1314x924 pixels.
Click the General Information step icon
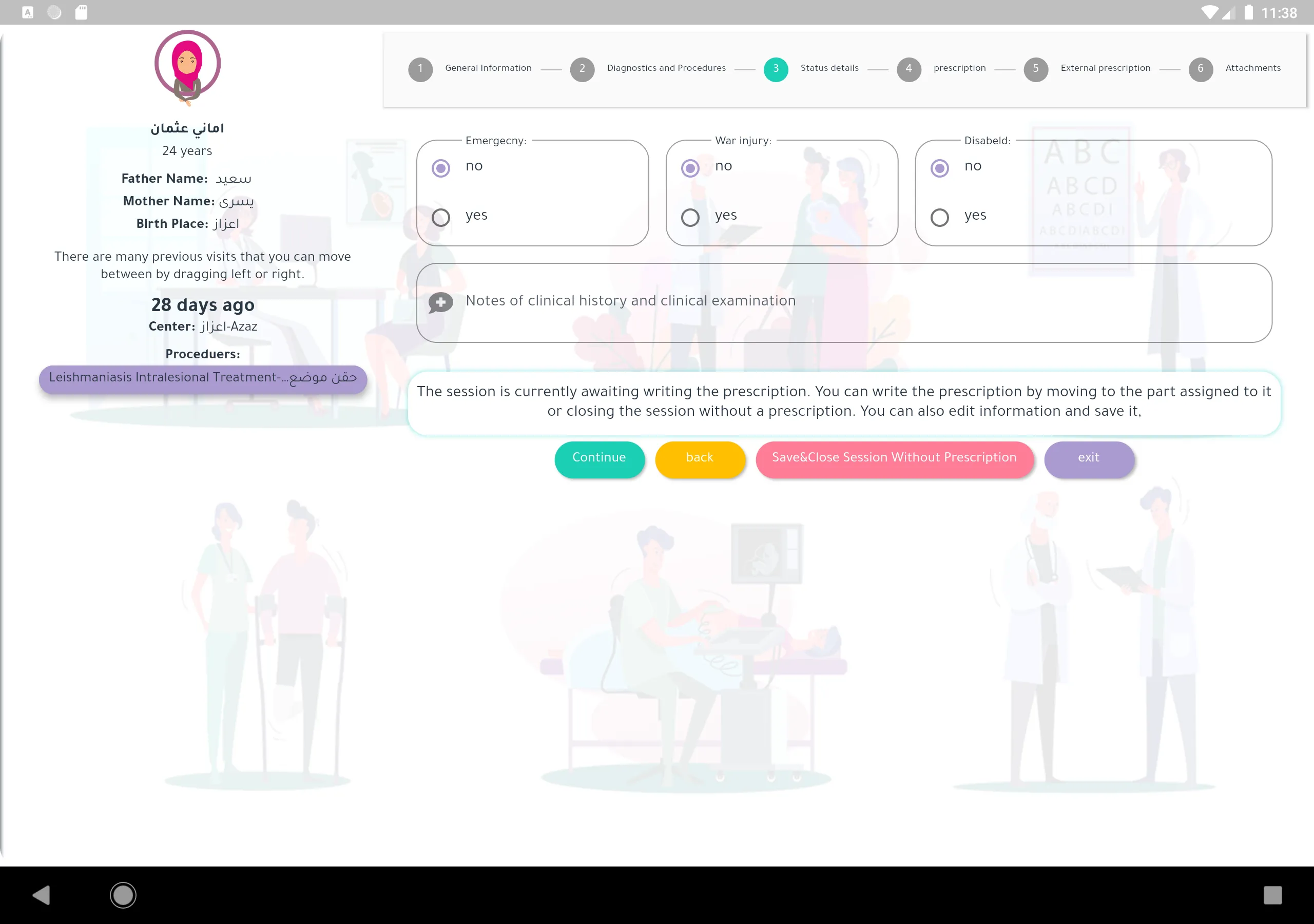[x=419, y=69]
